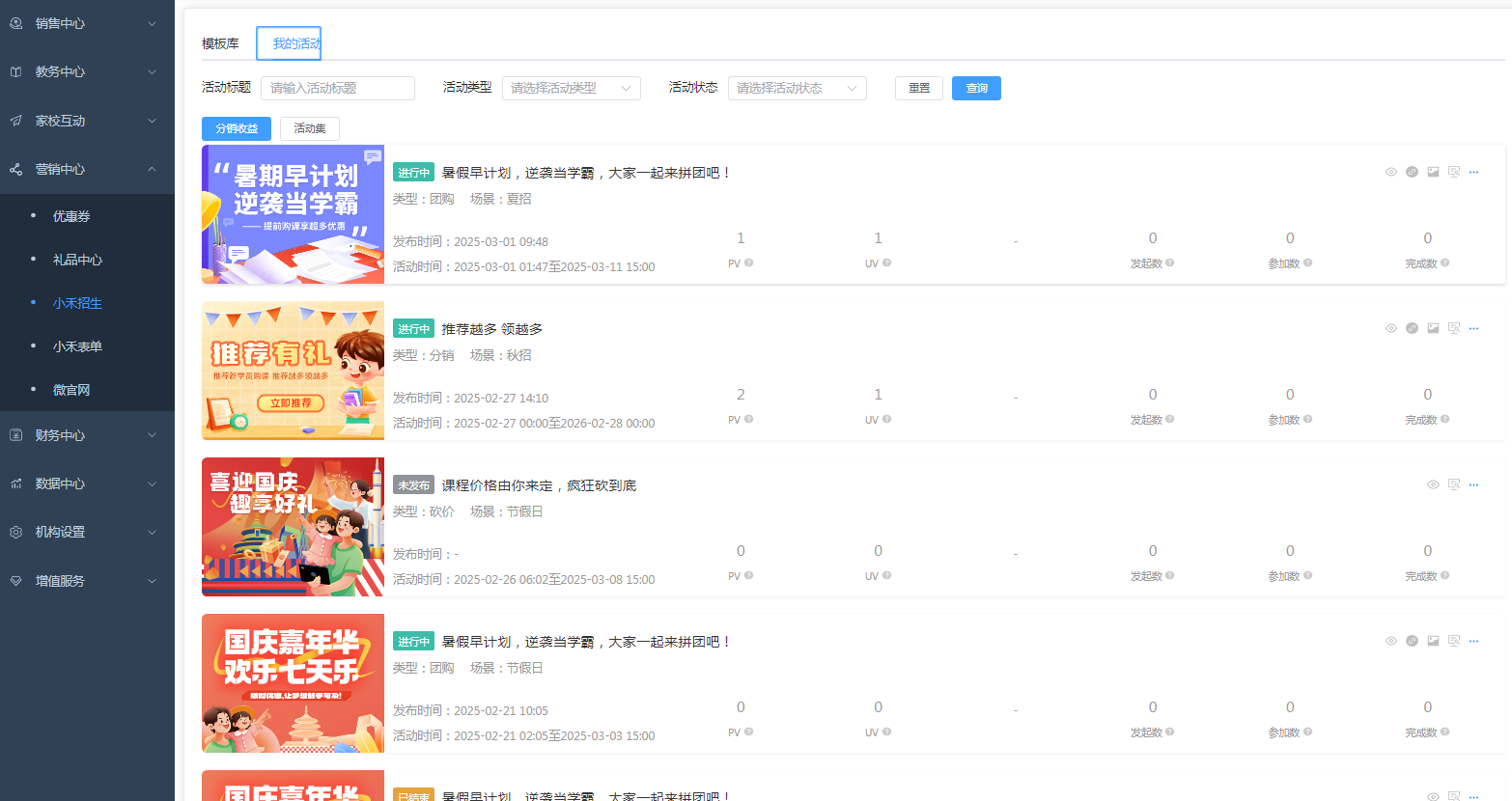Switch to 模板库 tab
Image resolution: width=1512 pixels, height=801 pixels.
(220, 43)
